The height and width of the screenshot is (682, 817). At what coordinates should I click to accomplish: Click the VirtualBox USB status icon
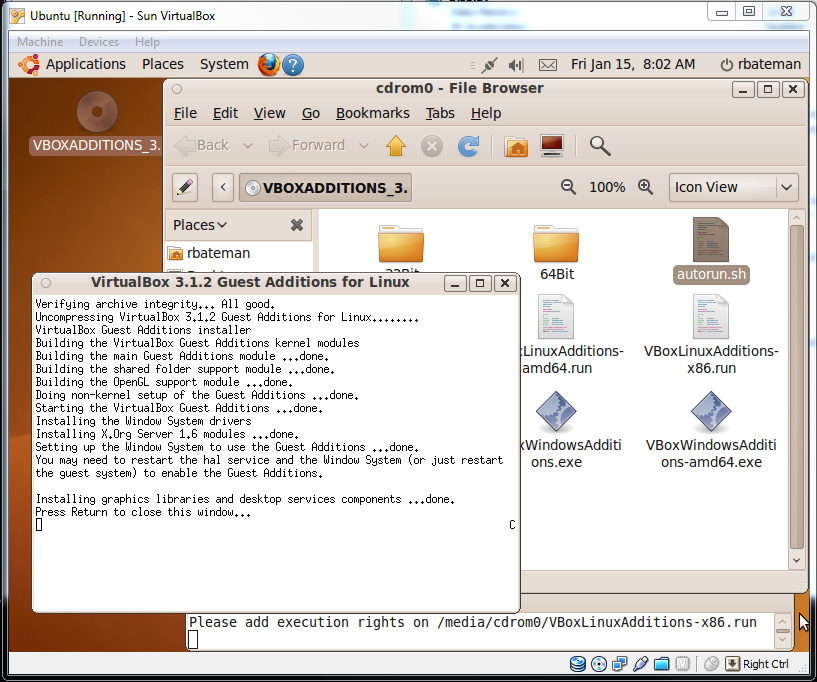640,664
